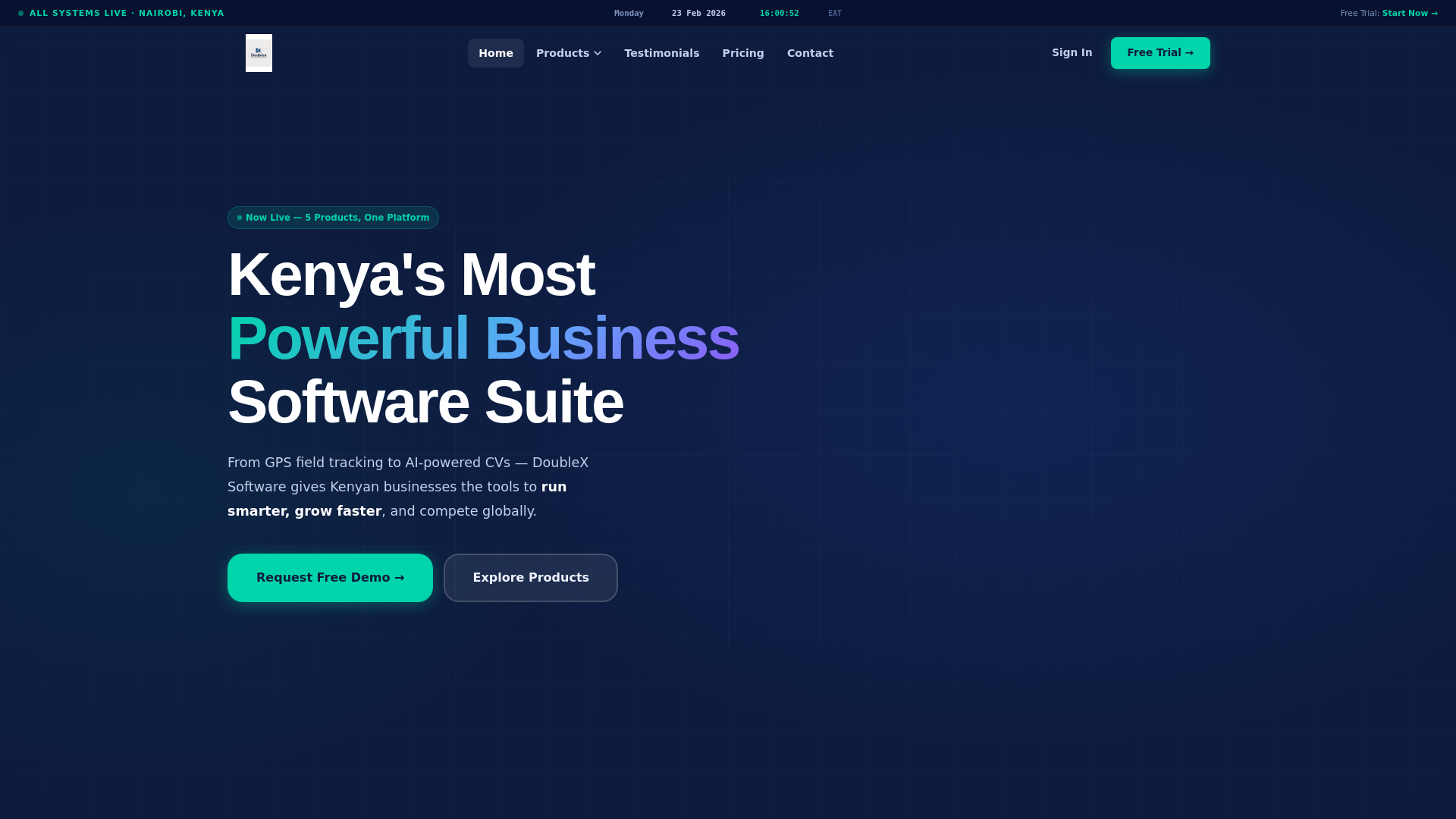Click the 16:00:52 clock time
The width and height of the screenshot is (1456, 819).
[779, 14]
